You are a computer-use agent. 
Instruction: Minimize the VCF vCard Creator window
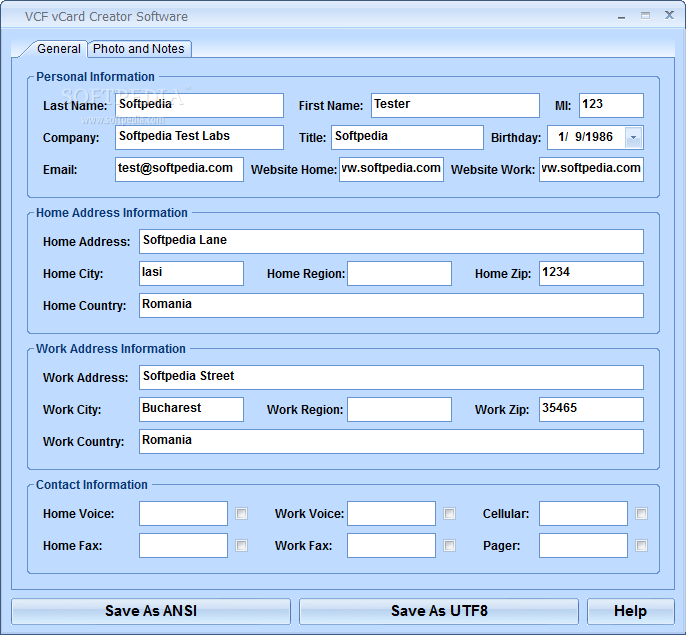pyautogui.click(x=621, y=17)
